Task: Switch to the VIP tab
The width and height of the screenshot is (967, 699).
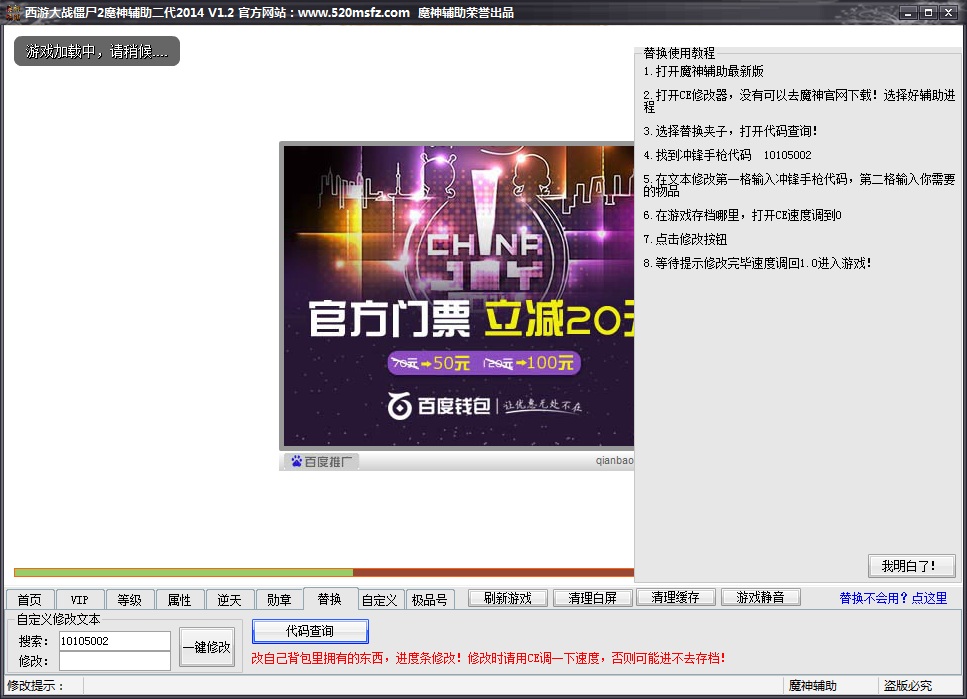Action: click(x=80, y=600)
